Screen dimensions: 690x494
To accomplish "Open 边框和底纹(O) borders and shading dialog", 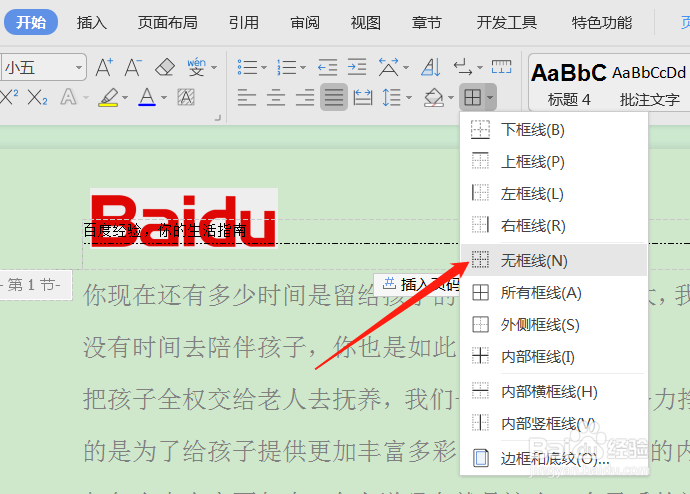I will click(x=554, y=458).
